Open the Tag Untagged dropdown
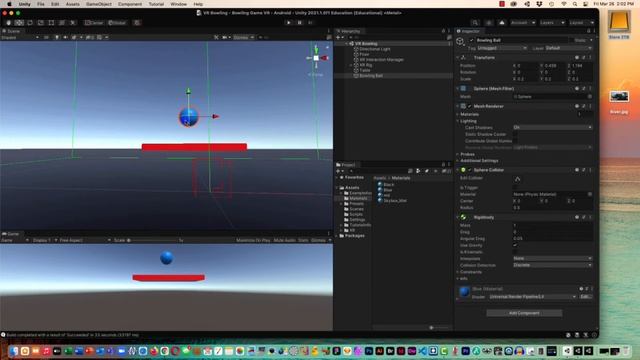Viewport: 640px width, 360px height. (x=502, y=48)
